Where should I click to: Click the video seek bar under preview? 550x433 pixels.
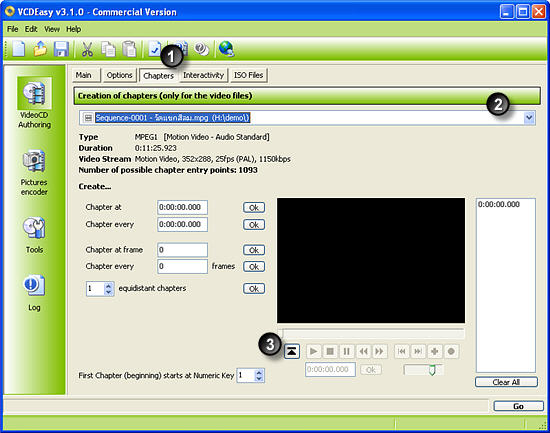(x=371, y=333)
